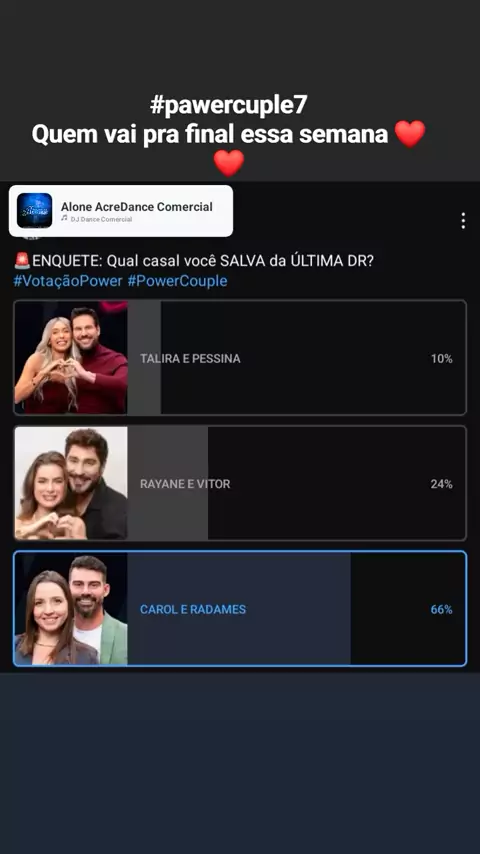Vote for RAYANE E VITOR option

click(x=240, y=483)
